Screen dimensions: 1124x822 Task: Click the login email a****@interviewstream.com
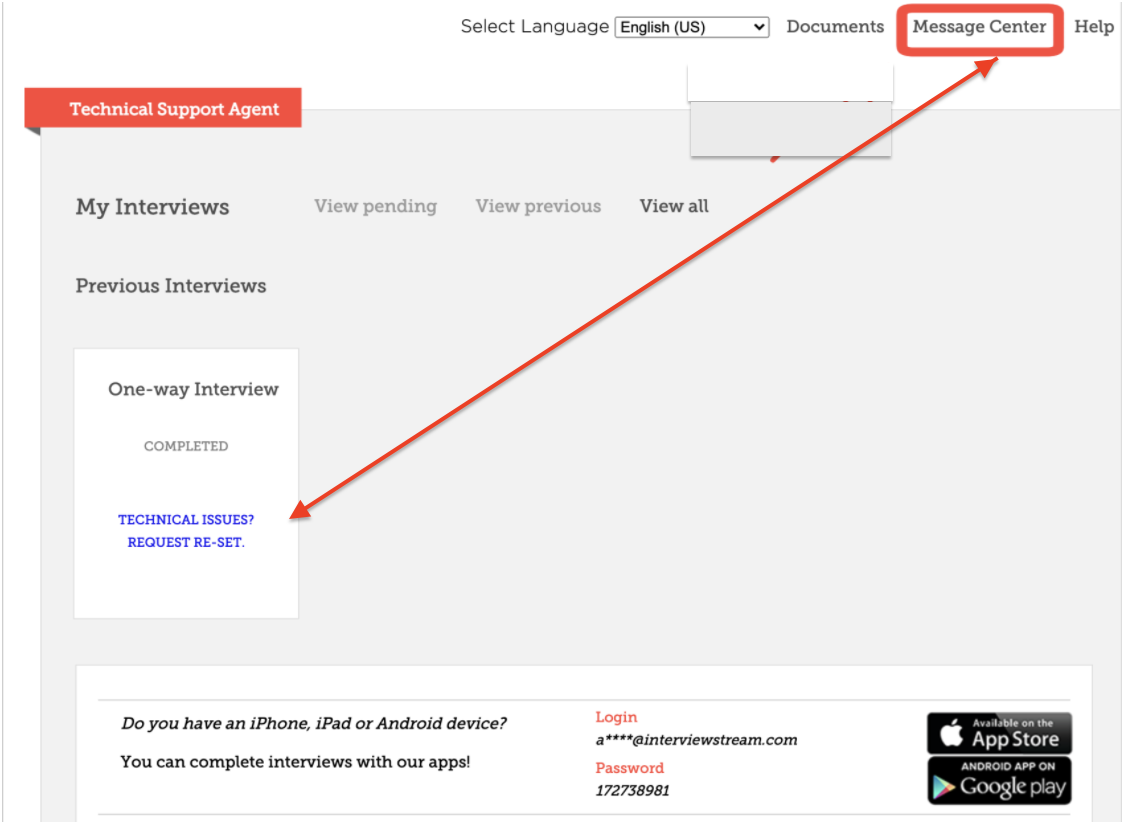(x=696, y=740)
